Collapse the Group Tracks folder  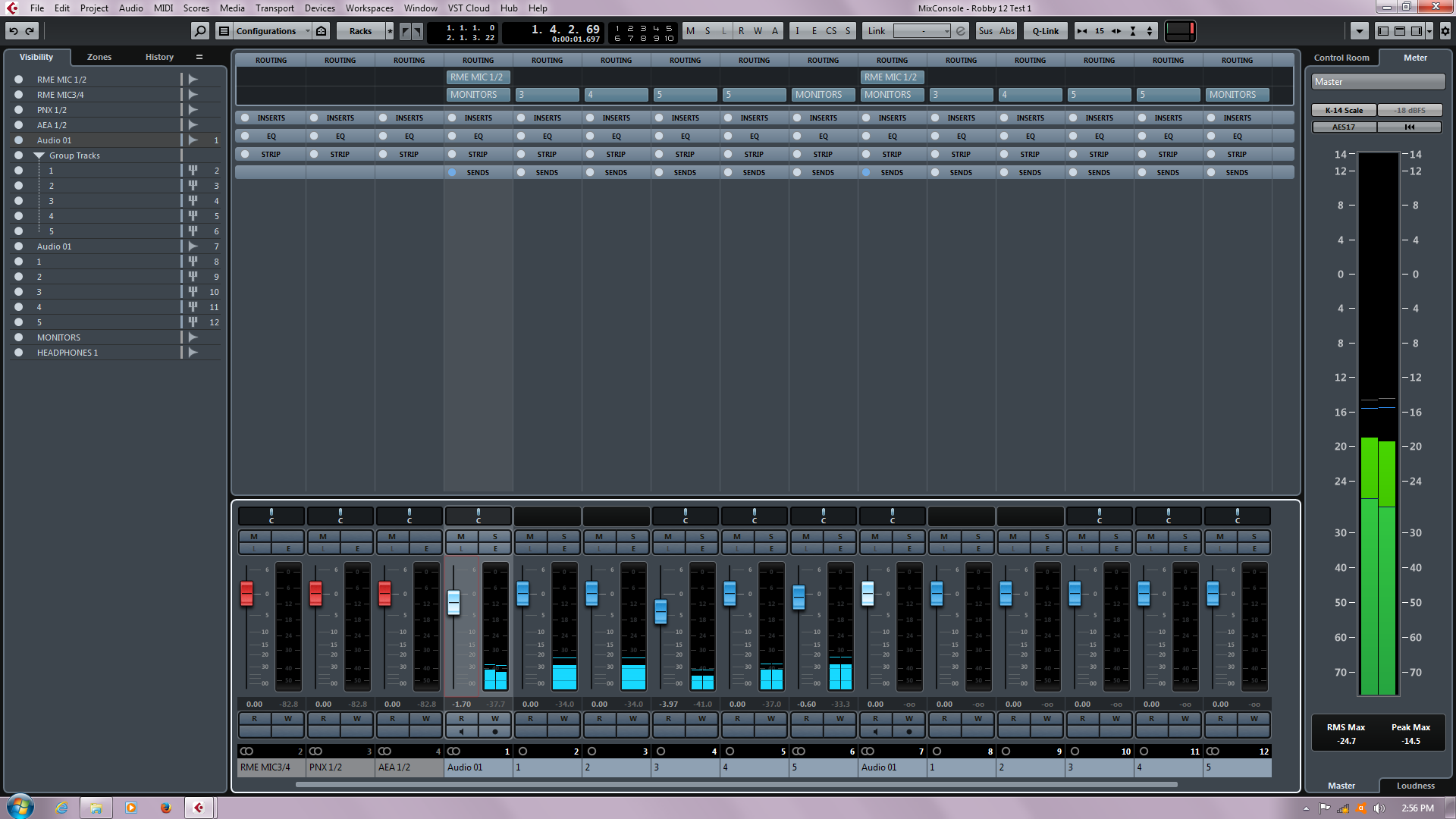[x=39, y=155]
